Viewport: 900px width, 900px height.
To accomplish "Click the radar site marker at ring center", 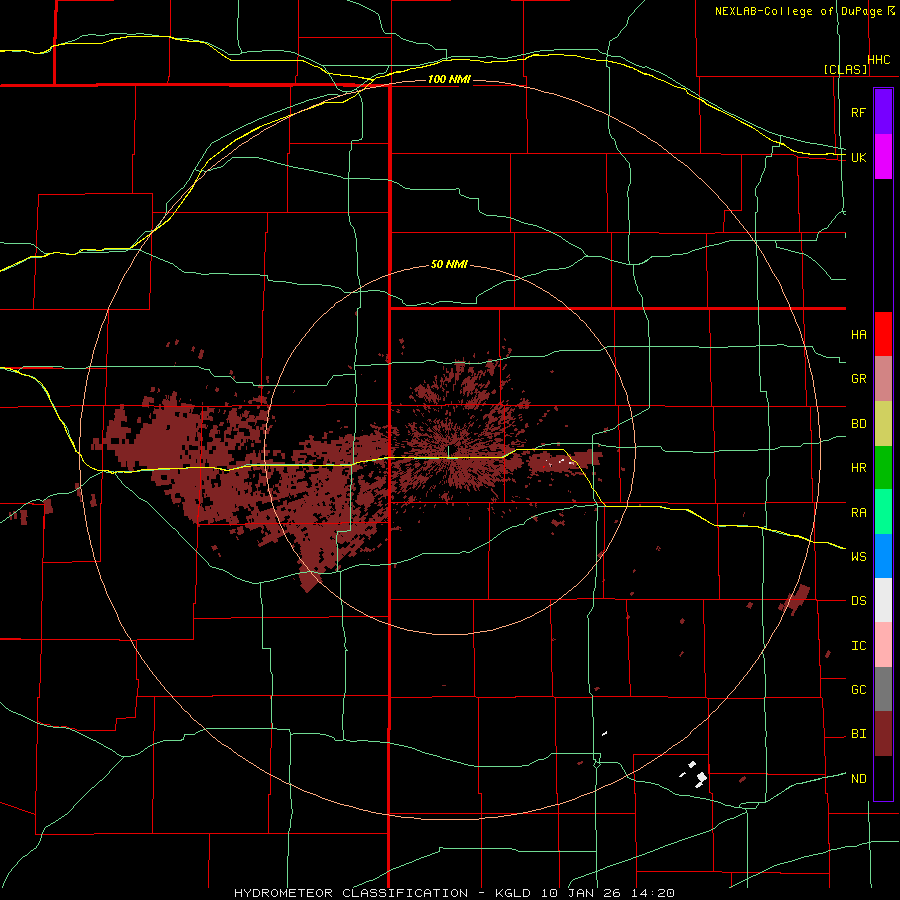I will tap(449, 451).
